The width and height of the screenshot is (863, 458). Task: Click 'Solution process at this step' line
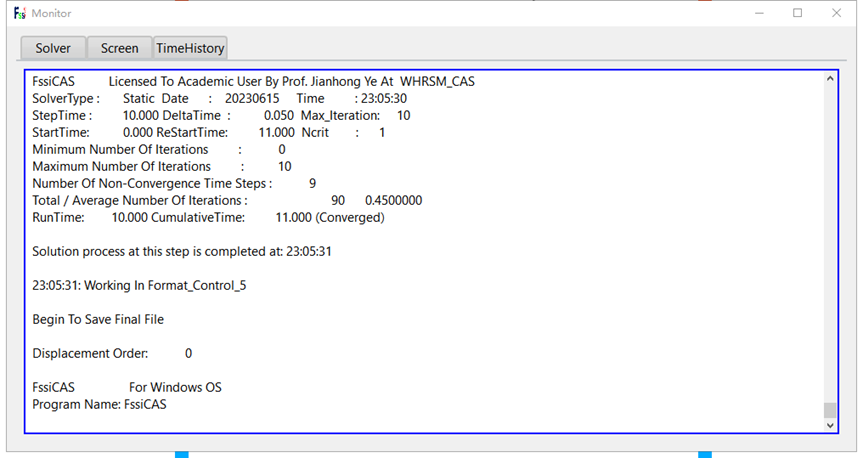(182, 252)
